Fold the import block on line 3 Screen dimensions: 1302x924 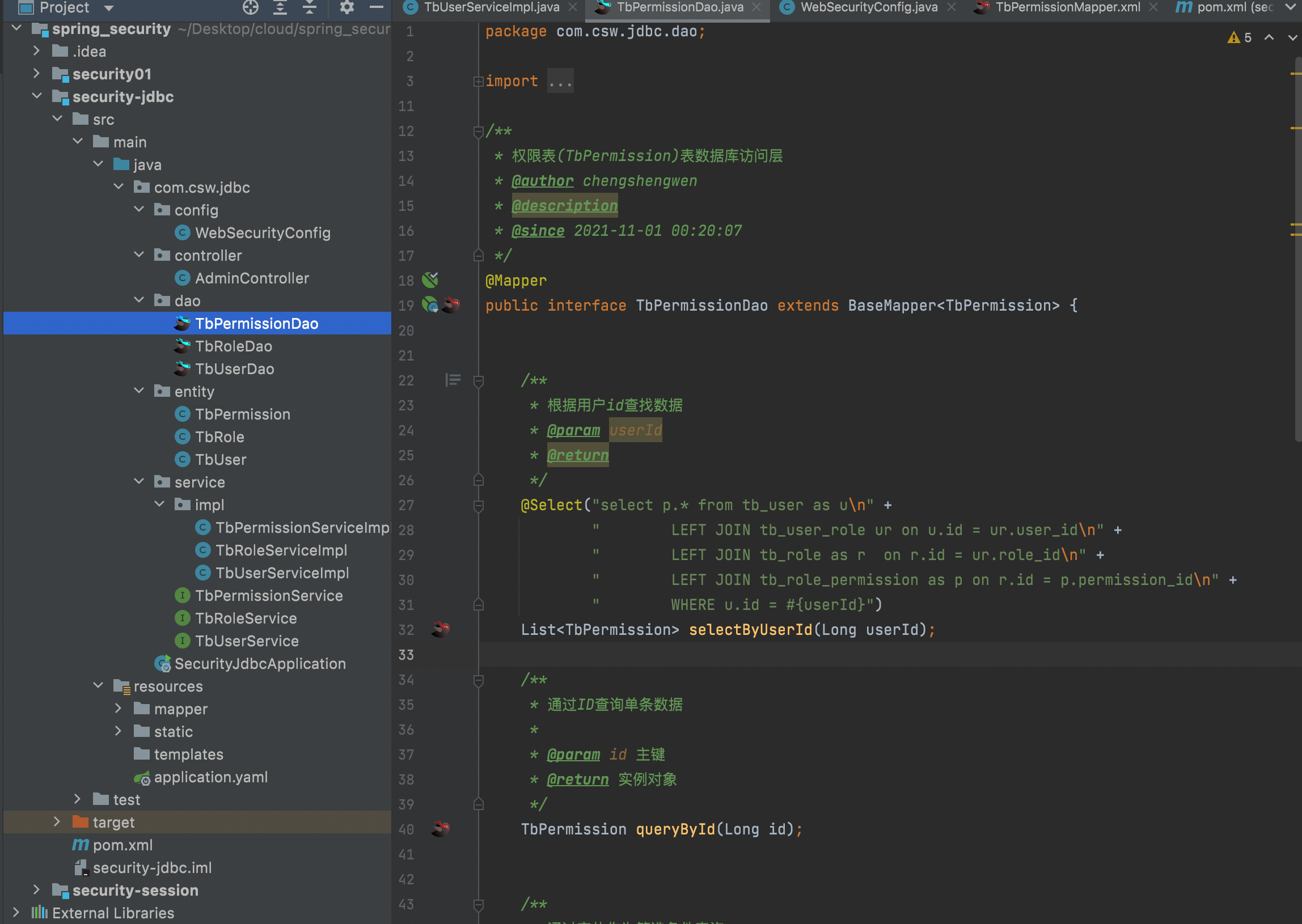point(478,82)
